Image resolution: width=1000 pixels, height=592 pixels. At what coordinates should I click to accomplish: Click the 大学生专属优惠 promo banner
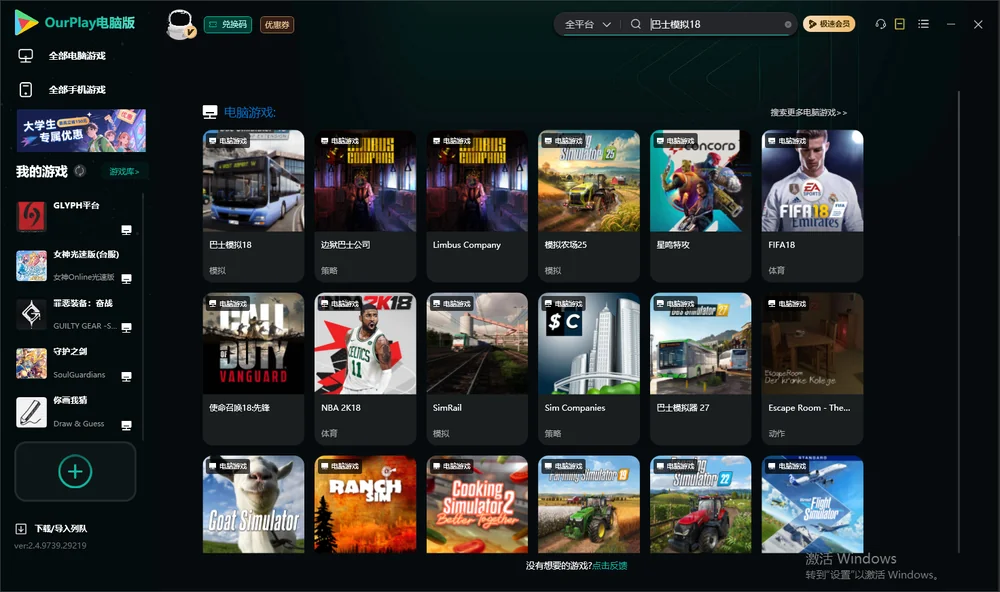[x=81, y=131]
